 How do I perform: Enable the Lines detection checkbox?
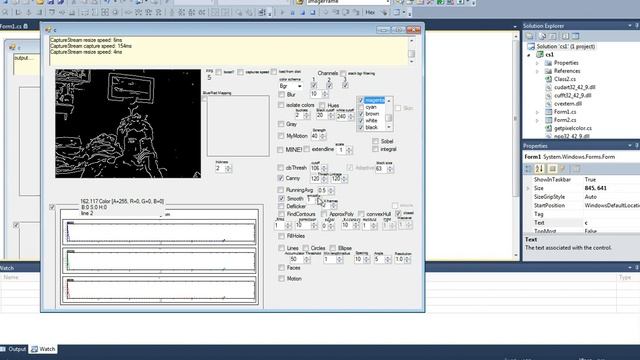coord(281,248)
